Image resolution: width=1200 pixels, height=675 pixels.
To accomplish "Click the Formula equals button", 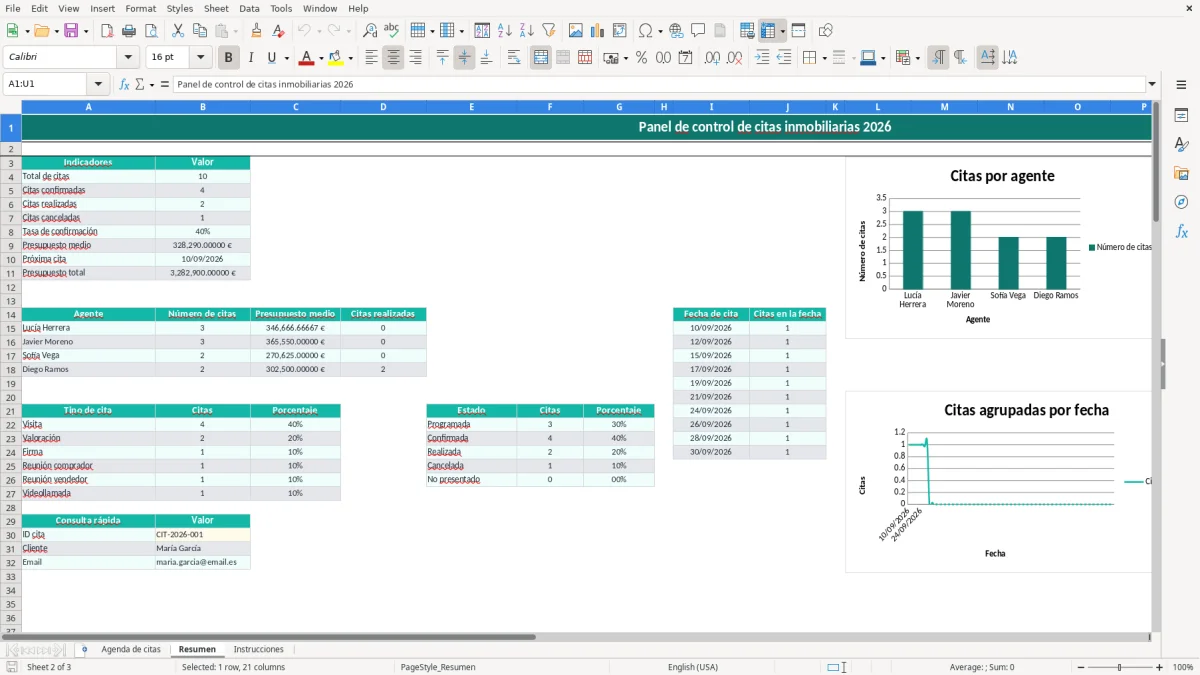I will tap(165, 84).
